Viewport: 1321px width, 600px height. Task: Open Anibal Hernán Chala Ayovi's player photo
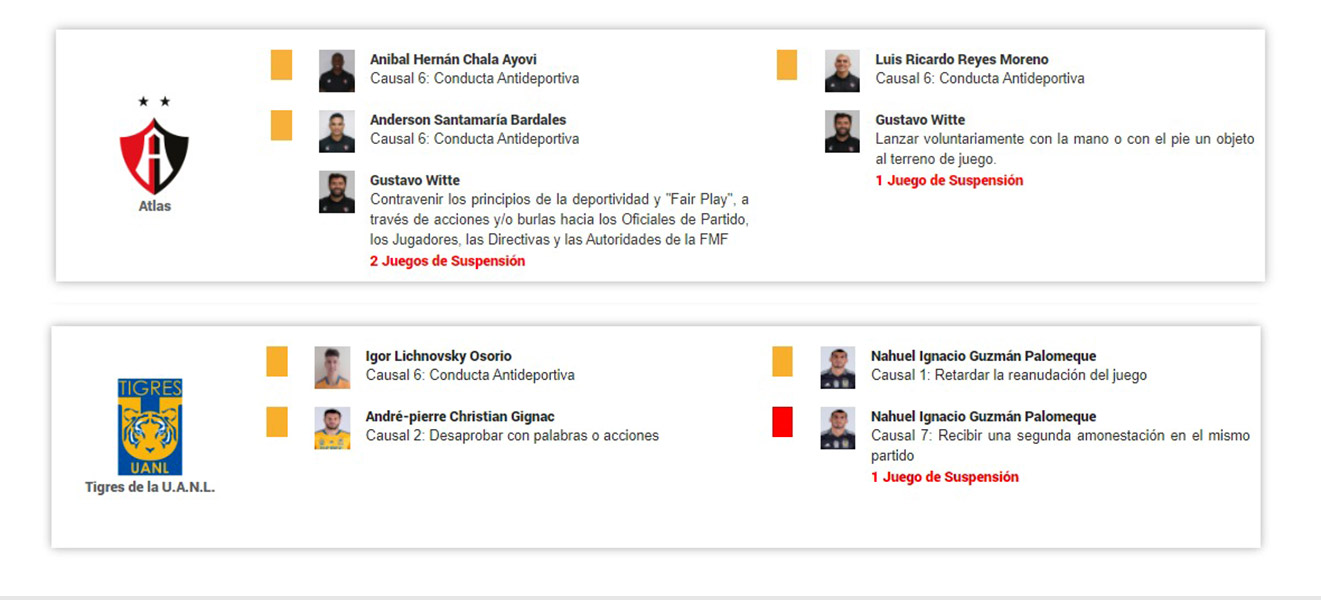(337, 71)
